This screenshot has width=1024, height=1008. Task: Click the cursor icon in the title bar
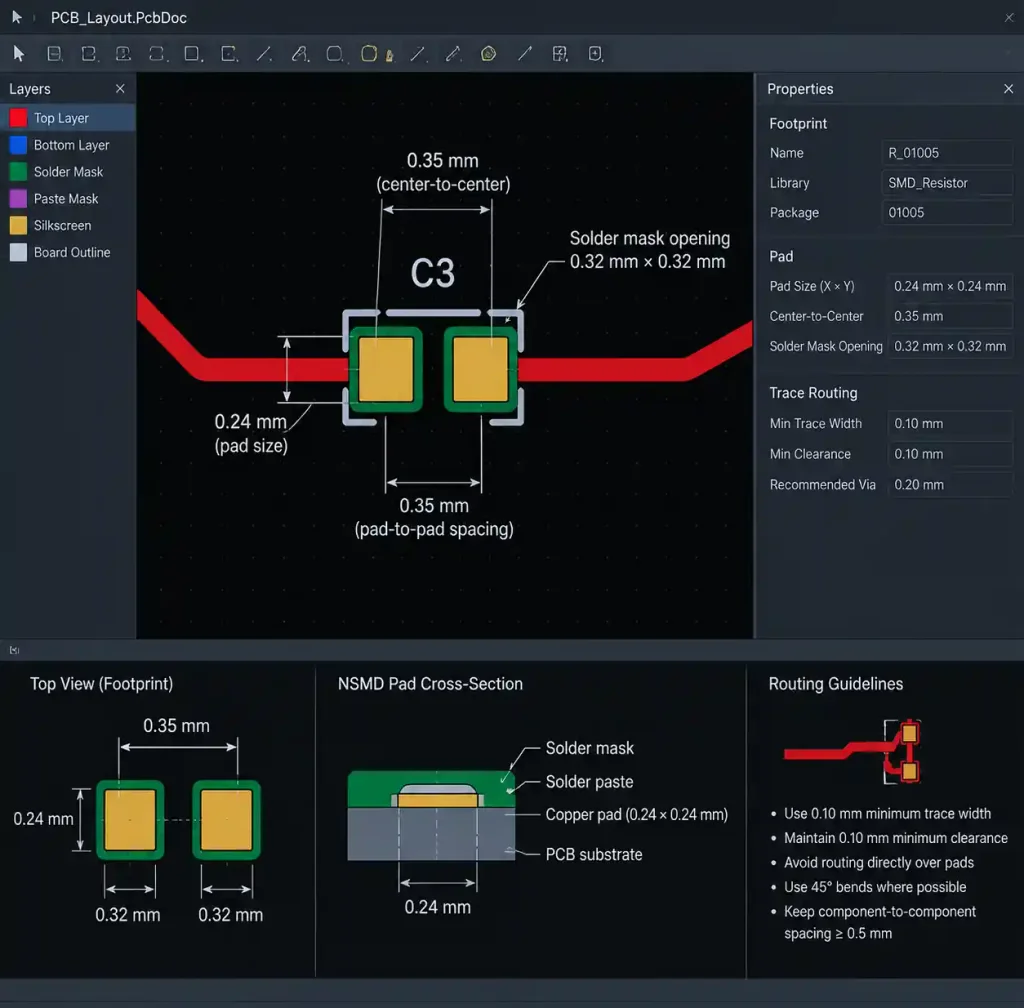(17, 18)
